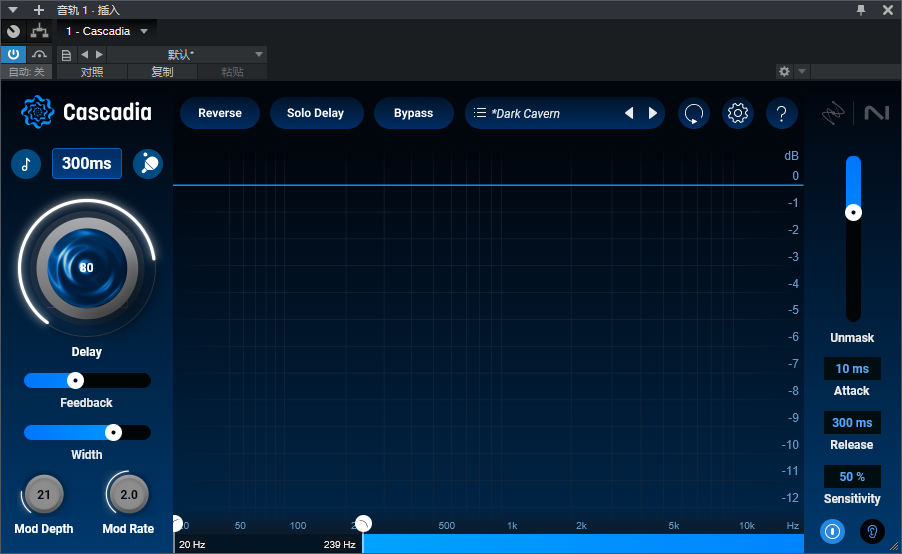
Task: Click the Native Instruments logo icon
Action: 877,113
